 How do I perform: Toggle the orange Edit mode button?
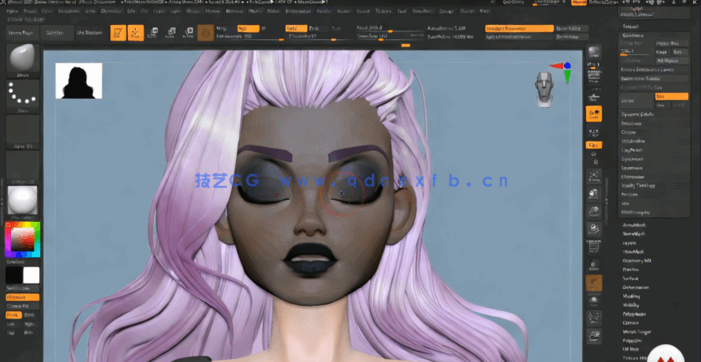118,33
